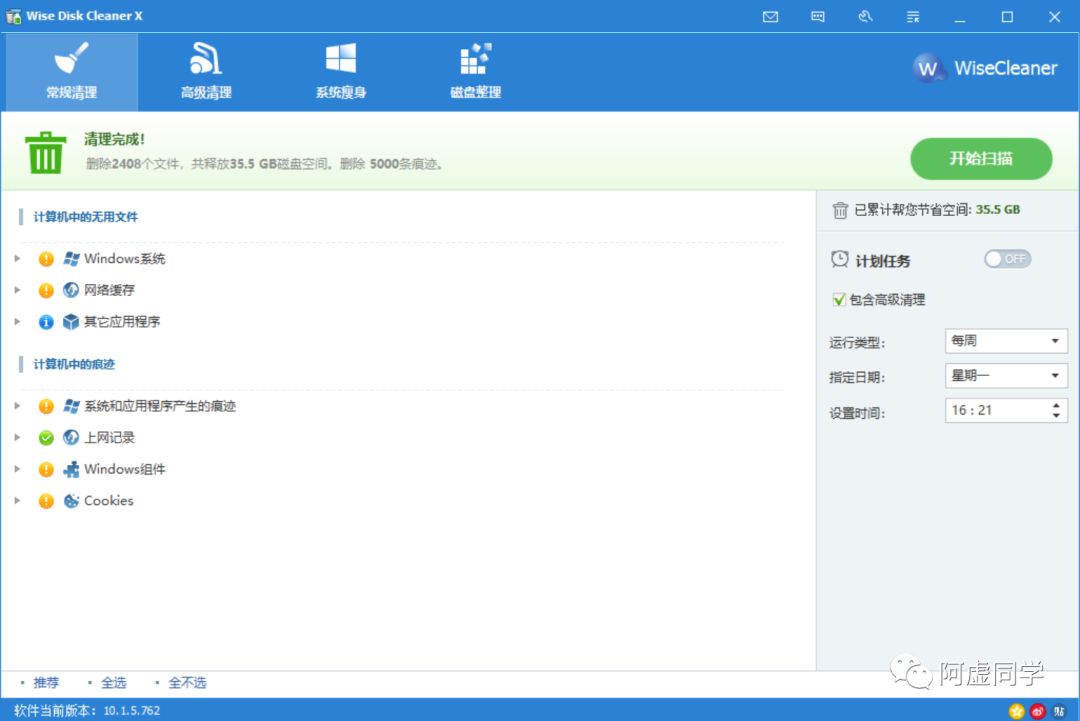Click the 推荐 link at bottom
1080x721 pixels.
46,682
